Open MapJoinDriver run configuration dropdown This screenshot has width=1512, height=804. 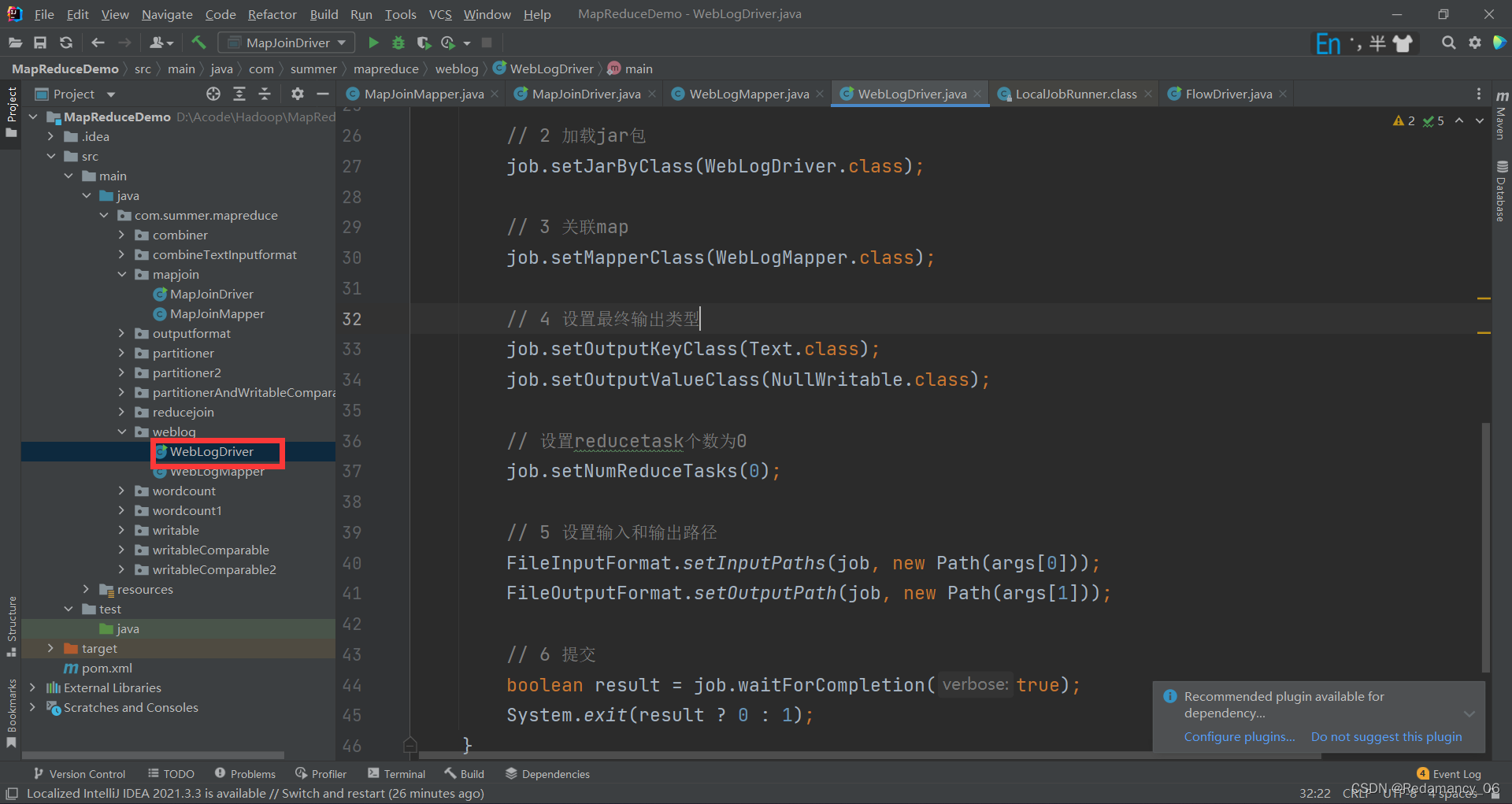pos(287,43)
